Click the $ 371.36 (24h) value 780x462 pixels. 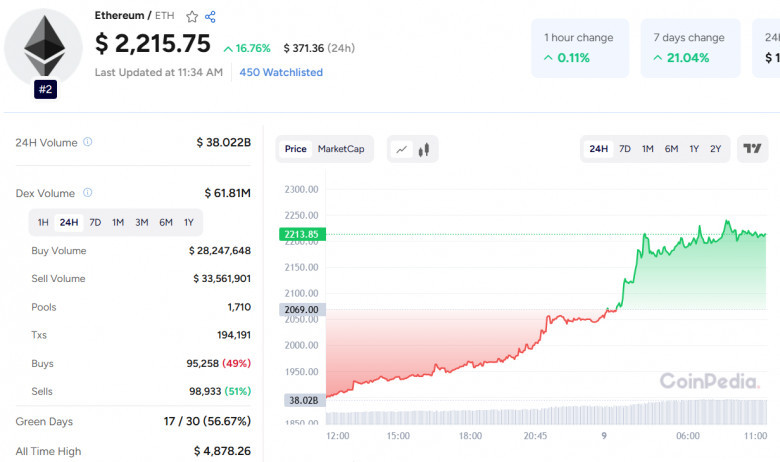319,48
